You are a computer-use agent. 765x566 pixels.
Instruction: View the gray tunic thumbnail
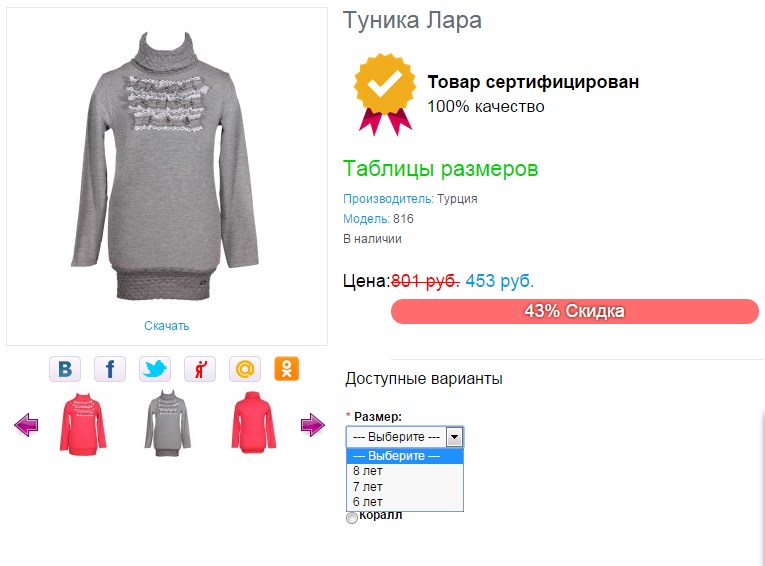point(162,423)
